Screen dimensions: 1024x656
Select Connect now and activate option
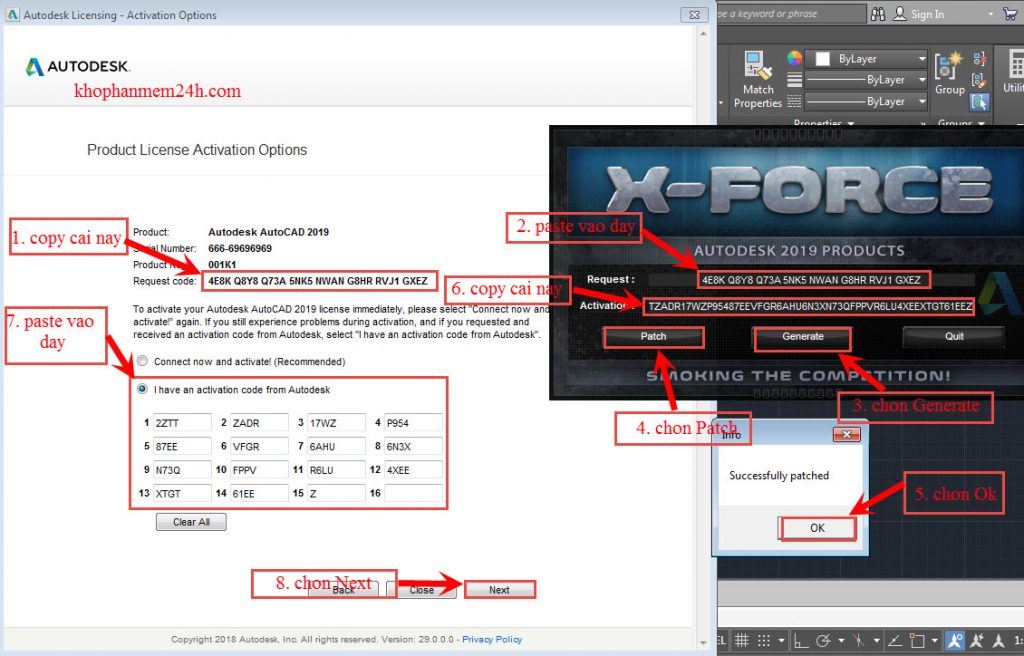click(x=142, y=361)
